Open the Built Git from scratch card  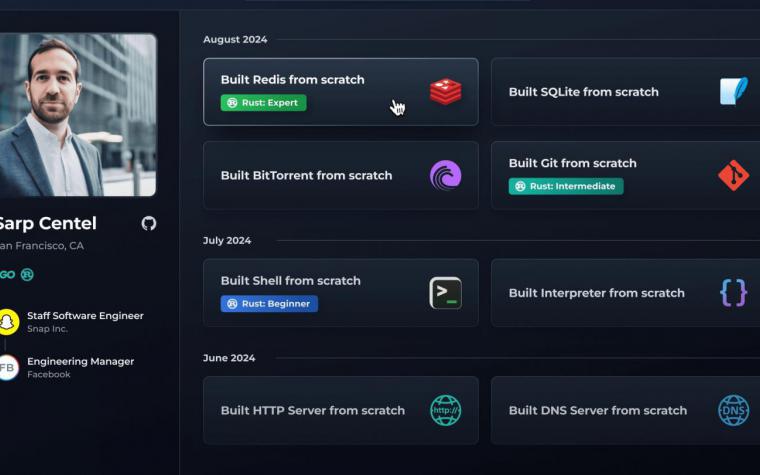[625, 175]
